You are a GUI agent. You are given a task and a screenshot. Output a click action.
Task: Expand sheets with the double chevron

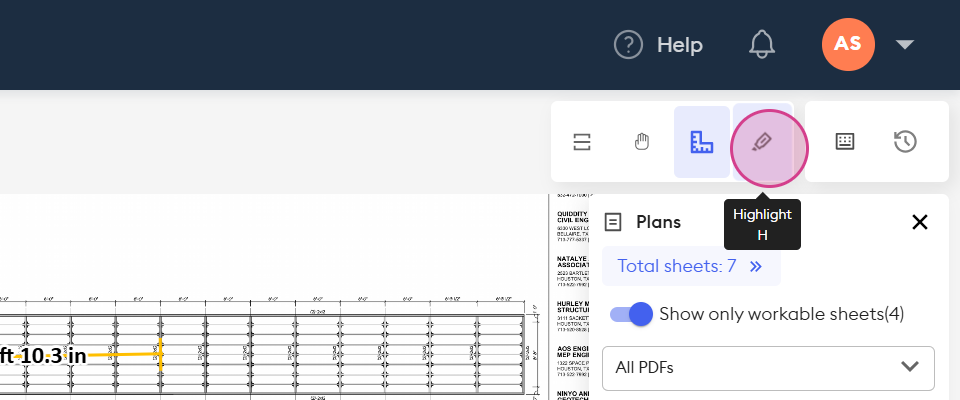point(756,266)
